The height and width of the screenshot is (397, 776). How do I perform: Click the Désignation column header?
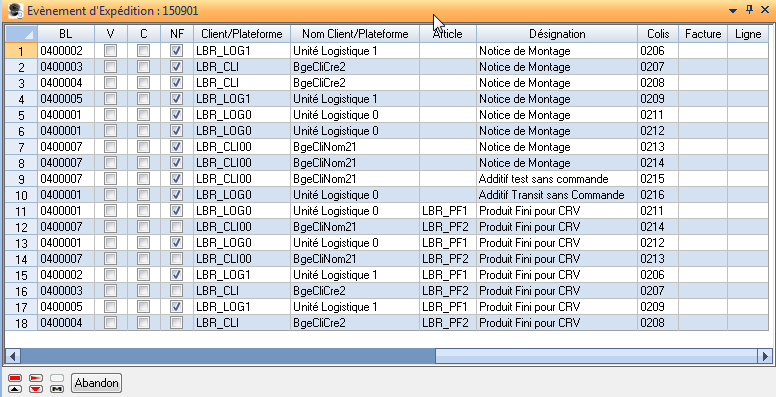point(557,34)
